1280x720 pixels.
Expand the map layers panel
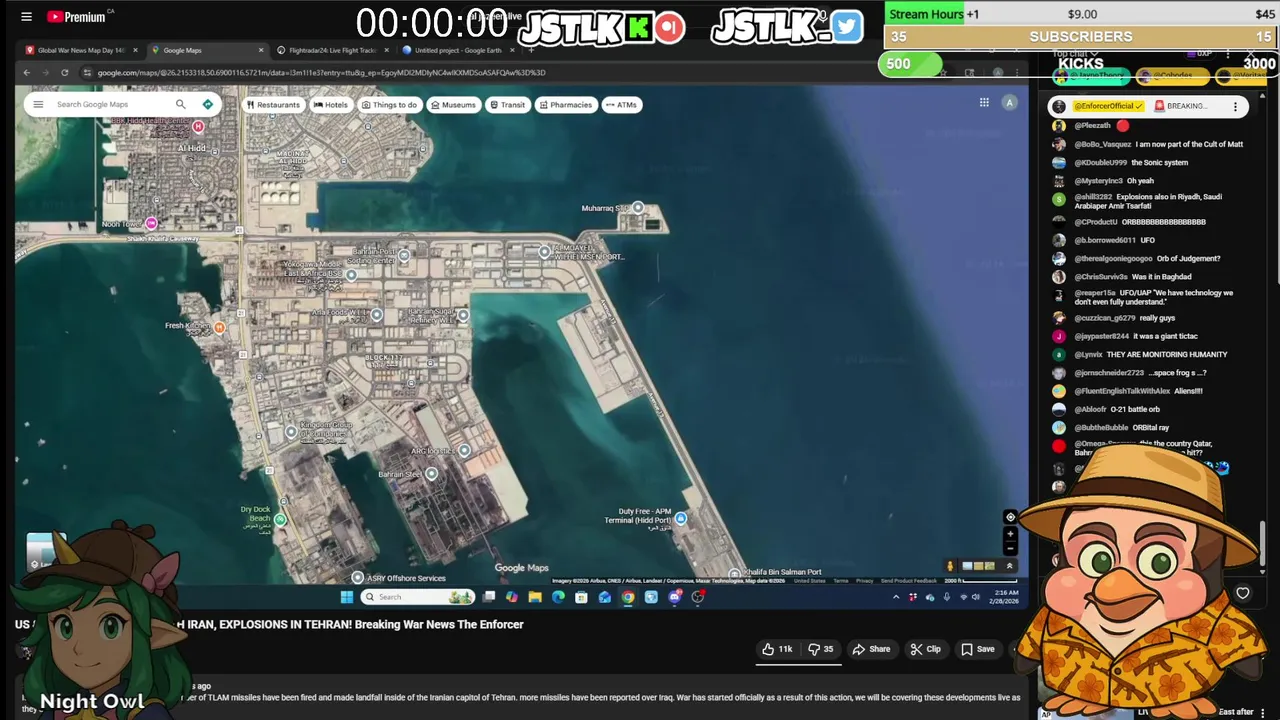(x=1009, y=566)
